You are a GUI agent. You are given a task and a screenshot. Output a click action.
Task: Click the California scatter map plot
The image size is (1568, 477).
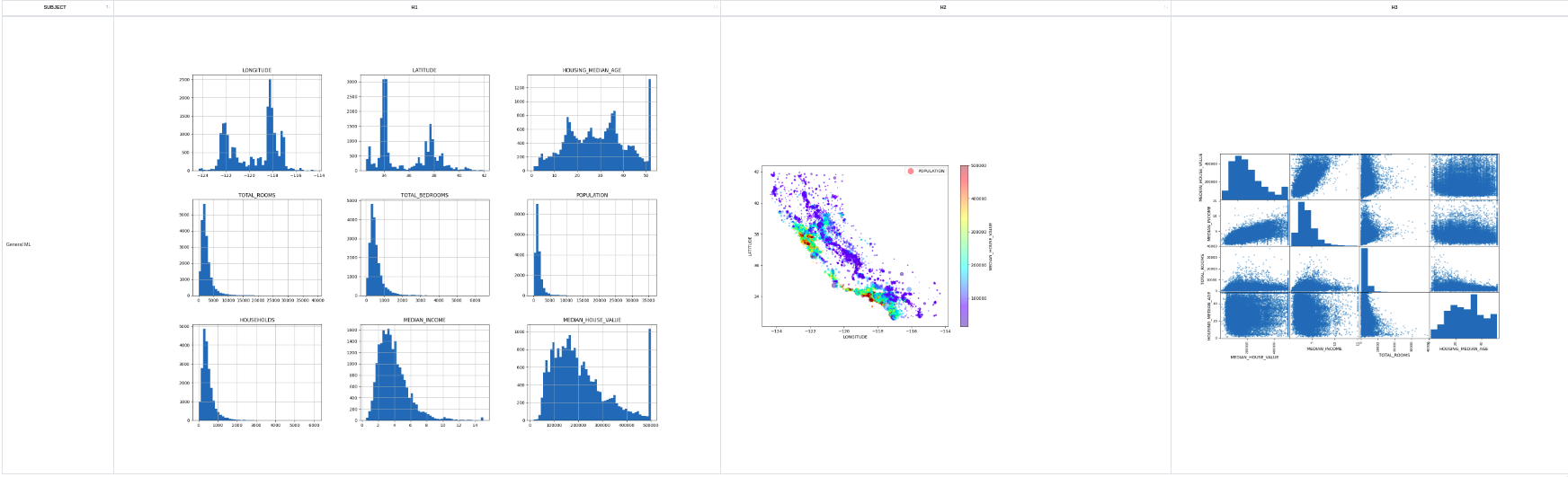tap(854, 245)
